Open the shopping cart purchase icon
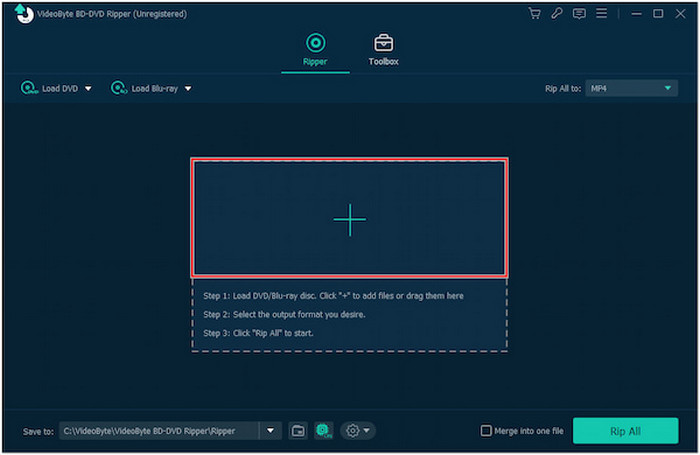Screen dimensions: 700x455 tap(534, 14)
